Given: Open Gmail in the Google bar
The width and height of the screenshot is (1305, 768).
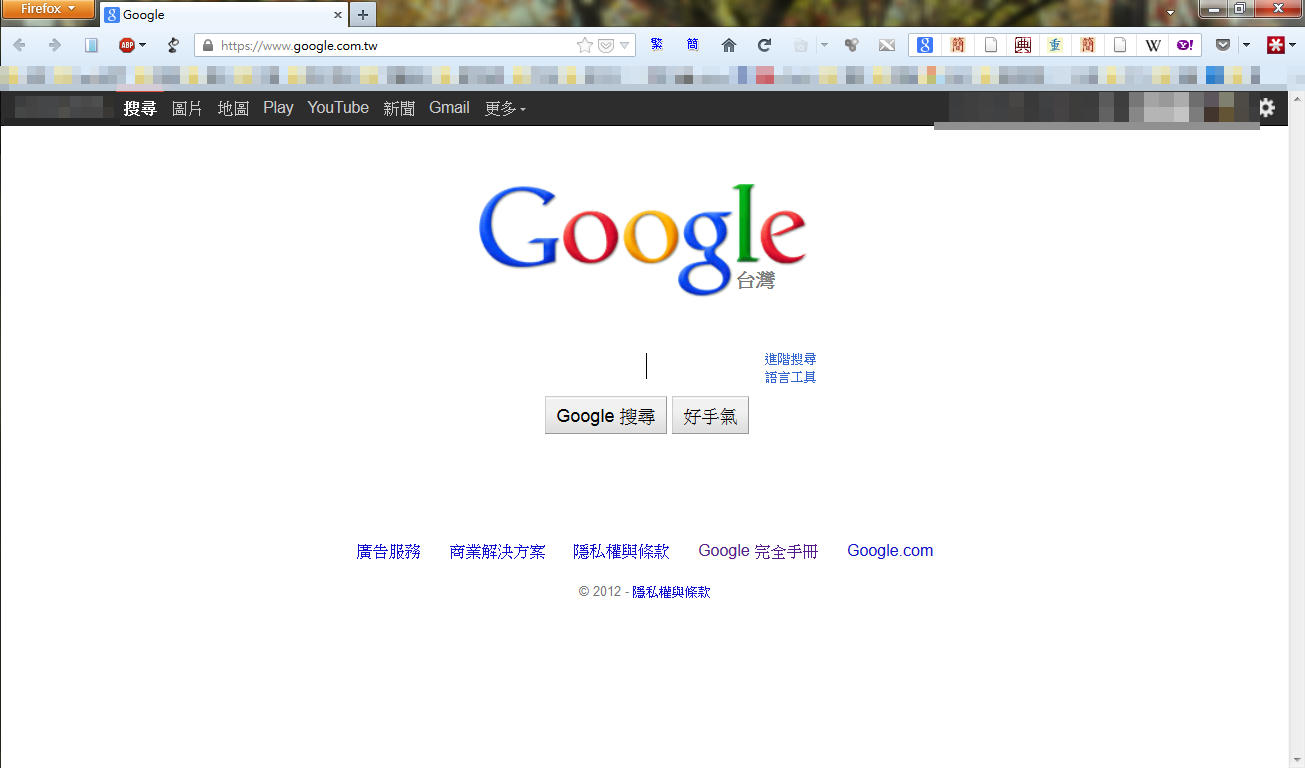Looking at the screenshot, I should pos(449,108).
